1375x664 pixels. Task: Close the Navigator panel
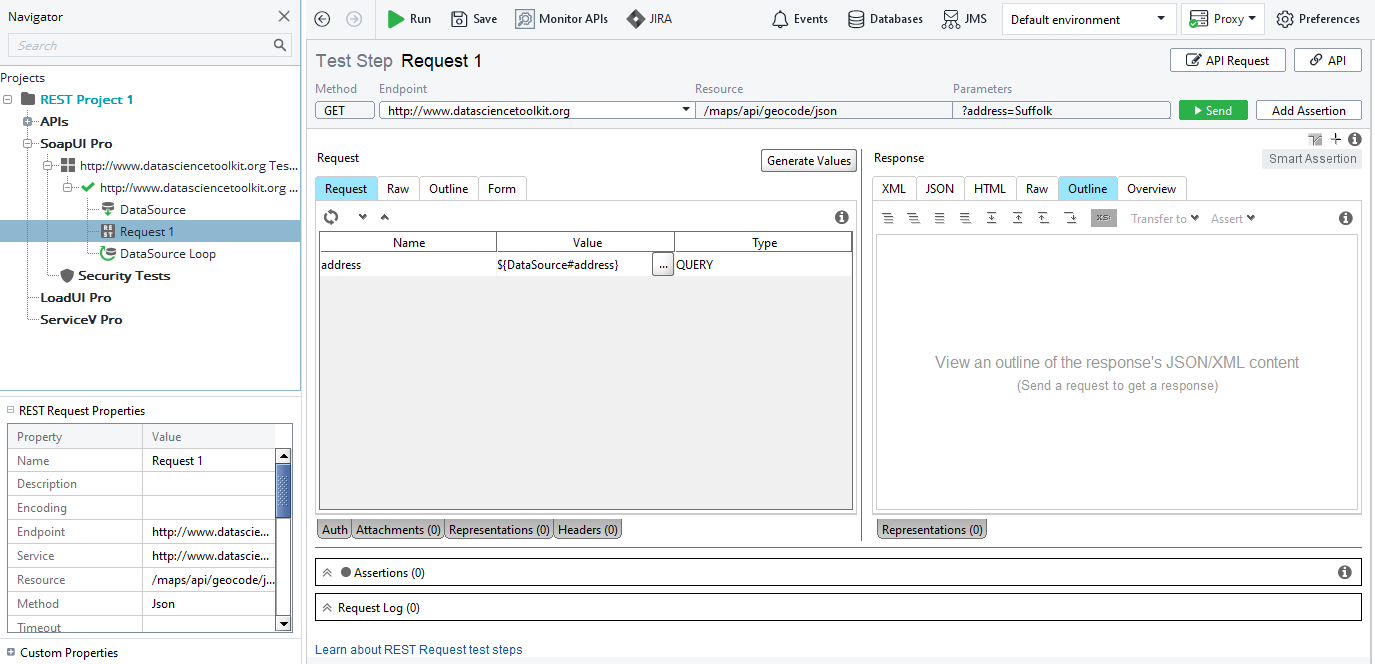284,16
